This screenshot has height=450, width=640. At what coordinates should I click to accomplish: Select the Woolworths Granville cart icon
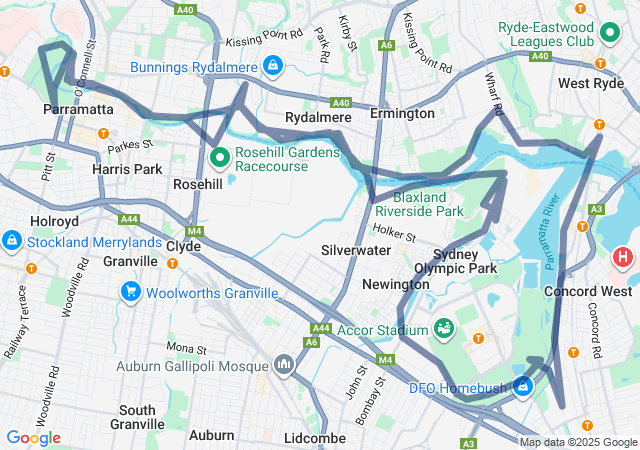(x=131, y=292)
